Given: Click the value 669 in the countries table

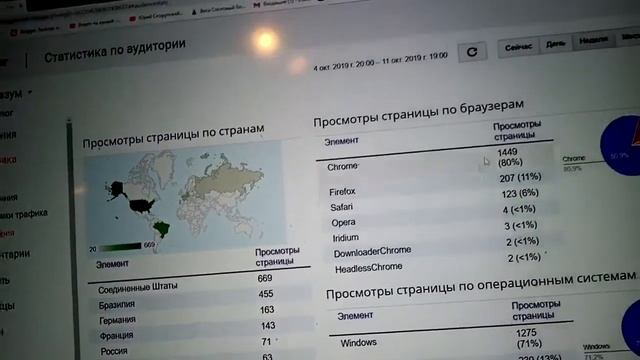Looking at the screenshot, I should tap(265, 278).
